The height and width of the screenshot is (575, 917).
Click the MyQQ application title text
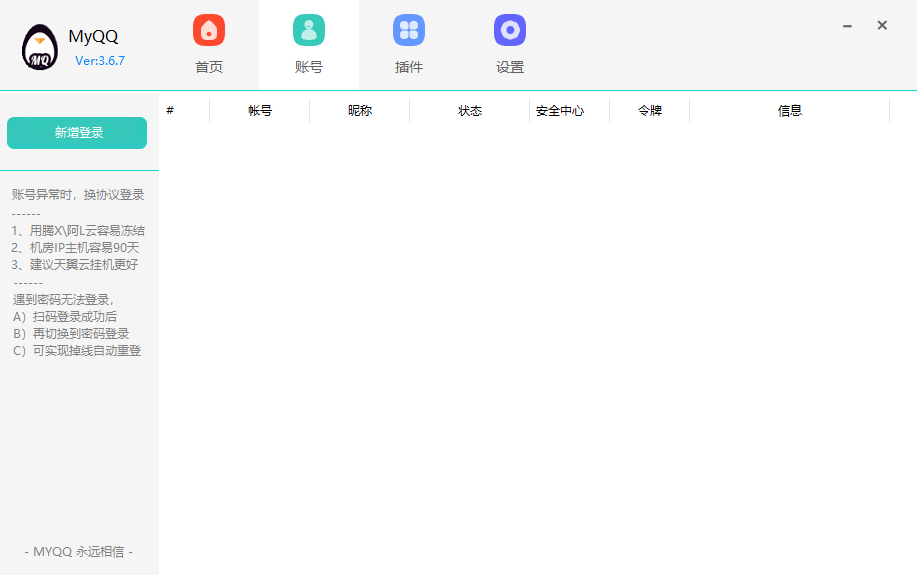93,37
